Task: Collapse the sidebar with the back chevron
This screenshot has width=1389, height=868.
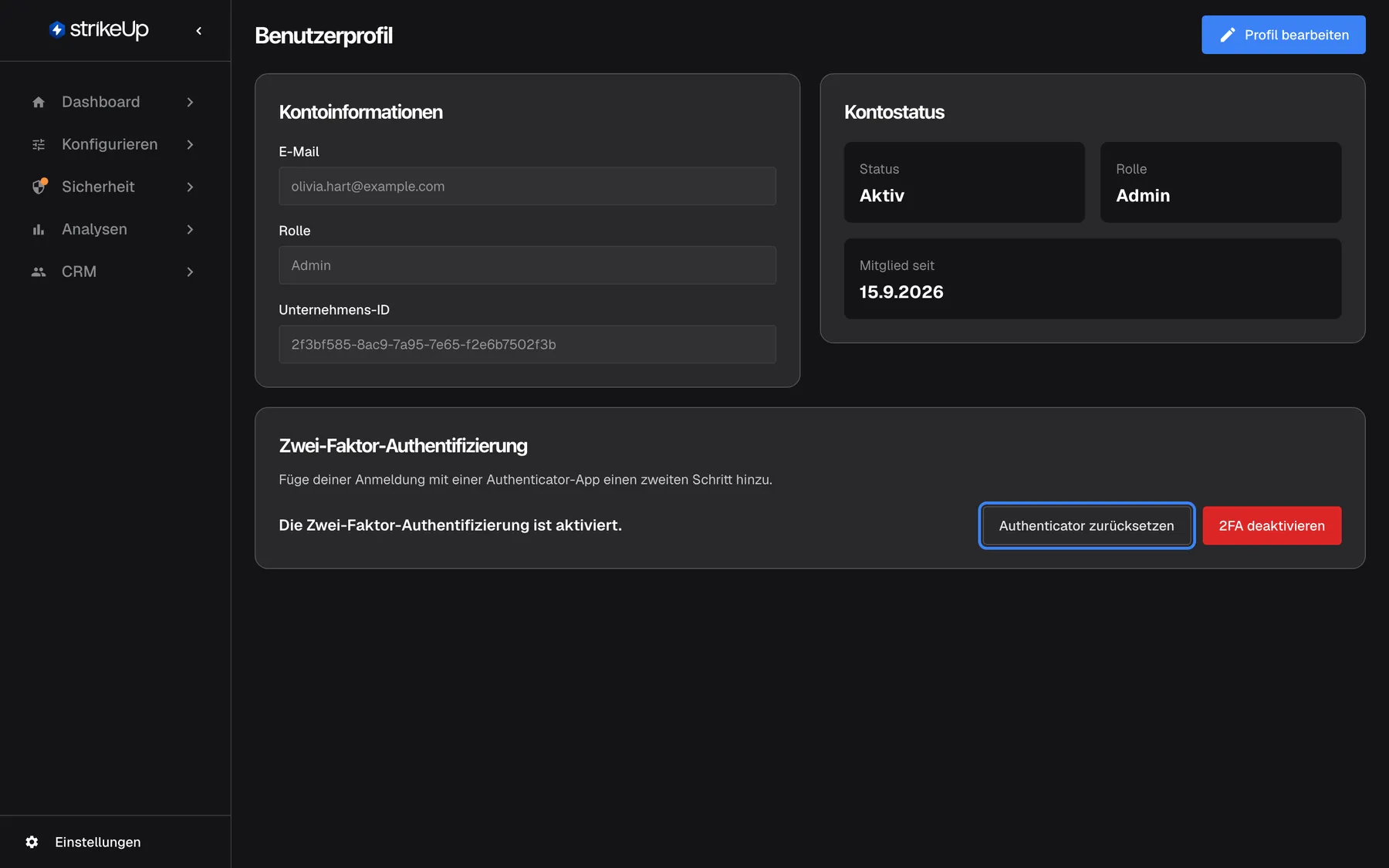Action: tap(199, 31)
